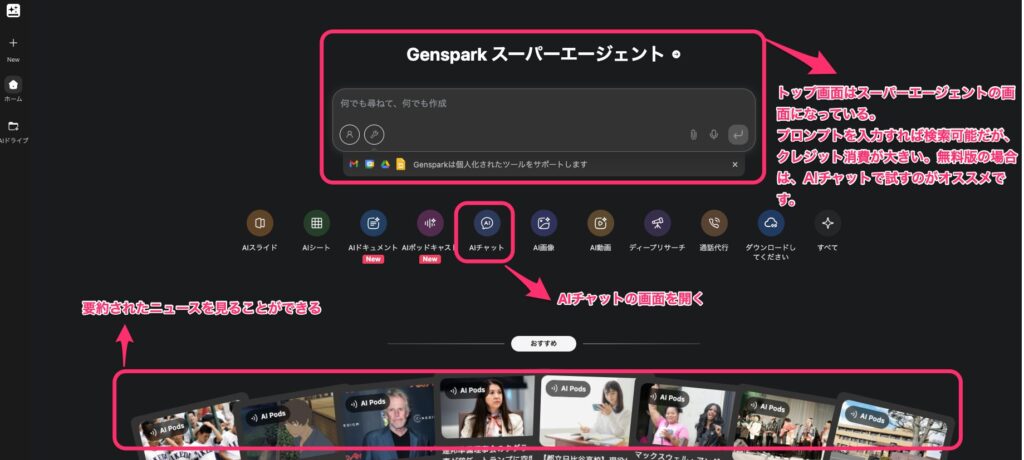Click the Genspark スーパーエージェント title

point(535,54)
